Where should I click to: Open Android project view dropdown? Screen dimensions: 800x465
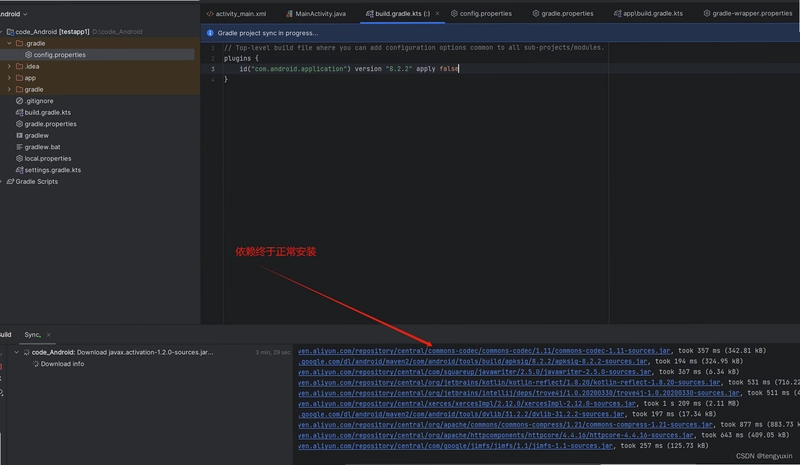pyautogui.click(x=14, y=14)
